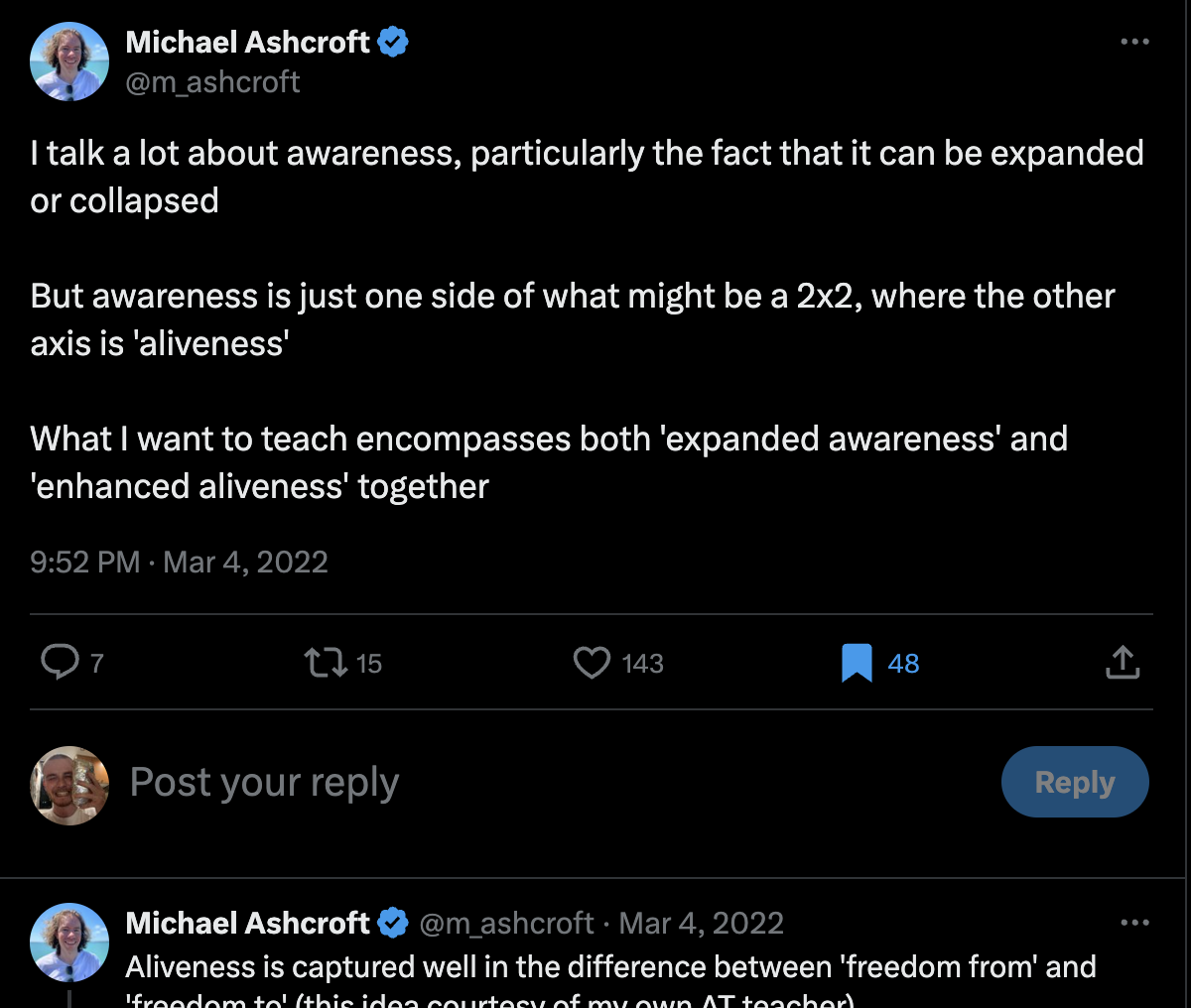The width and height of the screenshot is (1191, 1008).
Task: Click the 48 bookmarks count
Action: pyautogui.click(x=903, y=663)
